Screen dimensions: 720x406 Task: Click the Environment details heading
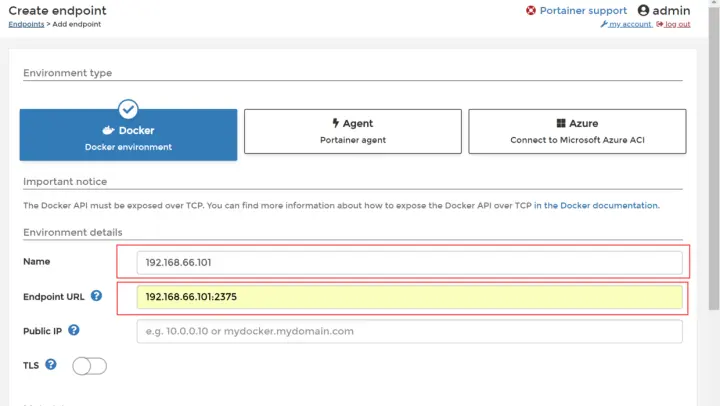click(73, 232)
